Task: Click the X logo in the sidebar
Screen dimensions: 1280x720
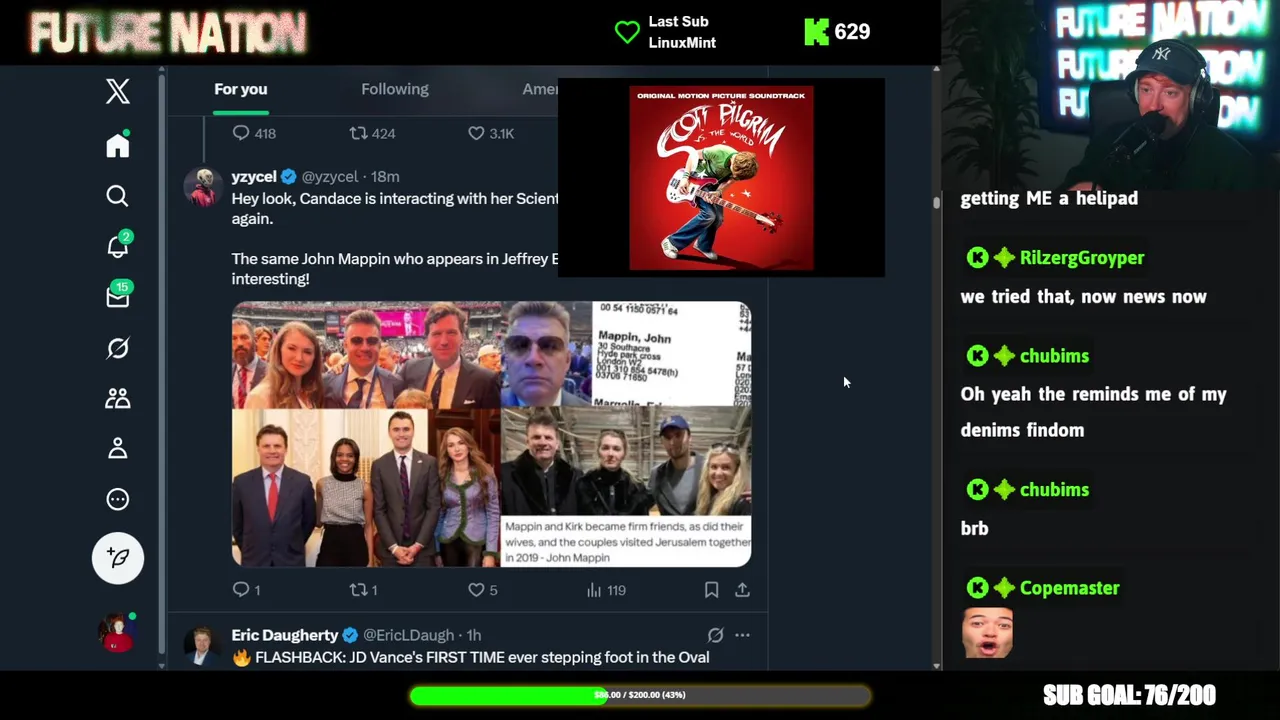Action: (x=118, y=91)
